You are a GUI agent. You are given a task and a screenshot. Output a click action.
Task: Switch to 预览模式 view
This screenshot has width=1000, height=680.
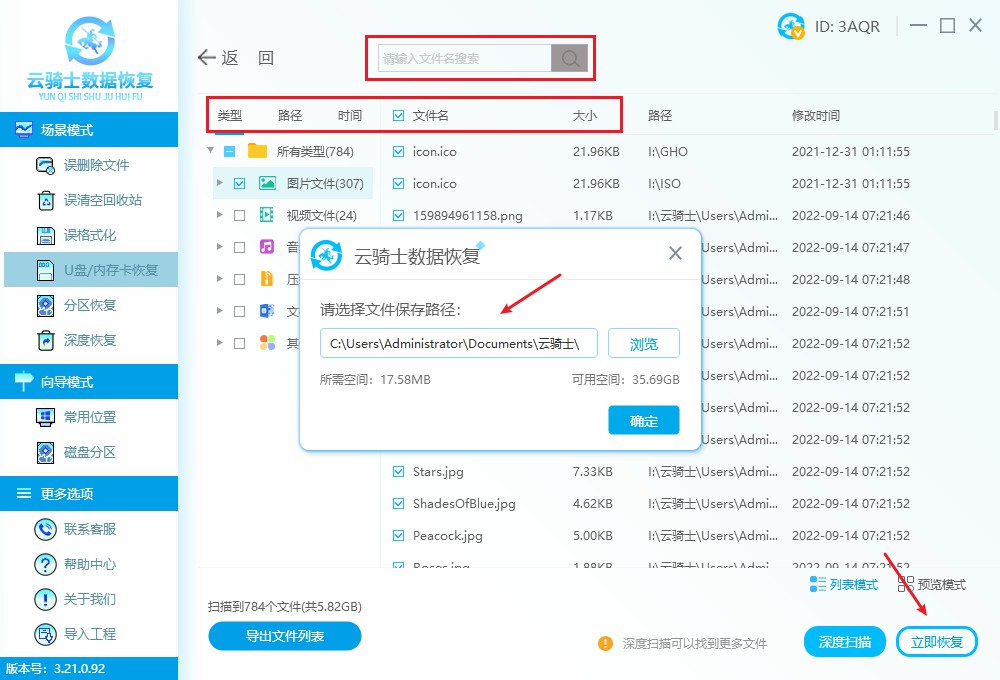click(938, 584)
